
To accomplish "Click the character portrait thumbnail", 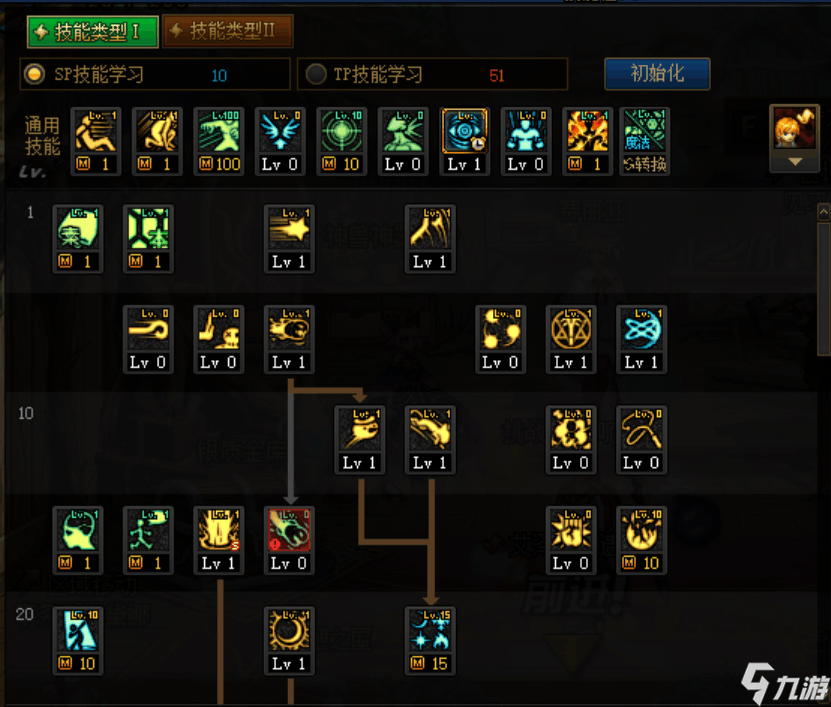I will point(794,128).
